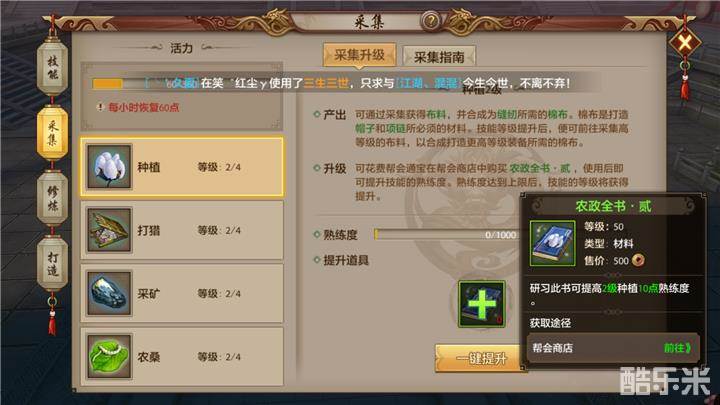Click the question mark help icon
Image resolution: width=720 pixels, height=405 pixels.
[431, 21]
